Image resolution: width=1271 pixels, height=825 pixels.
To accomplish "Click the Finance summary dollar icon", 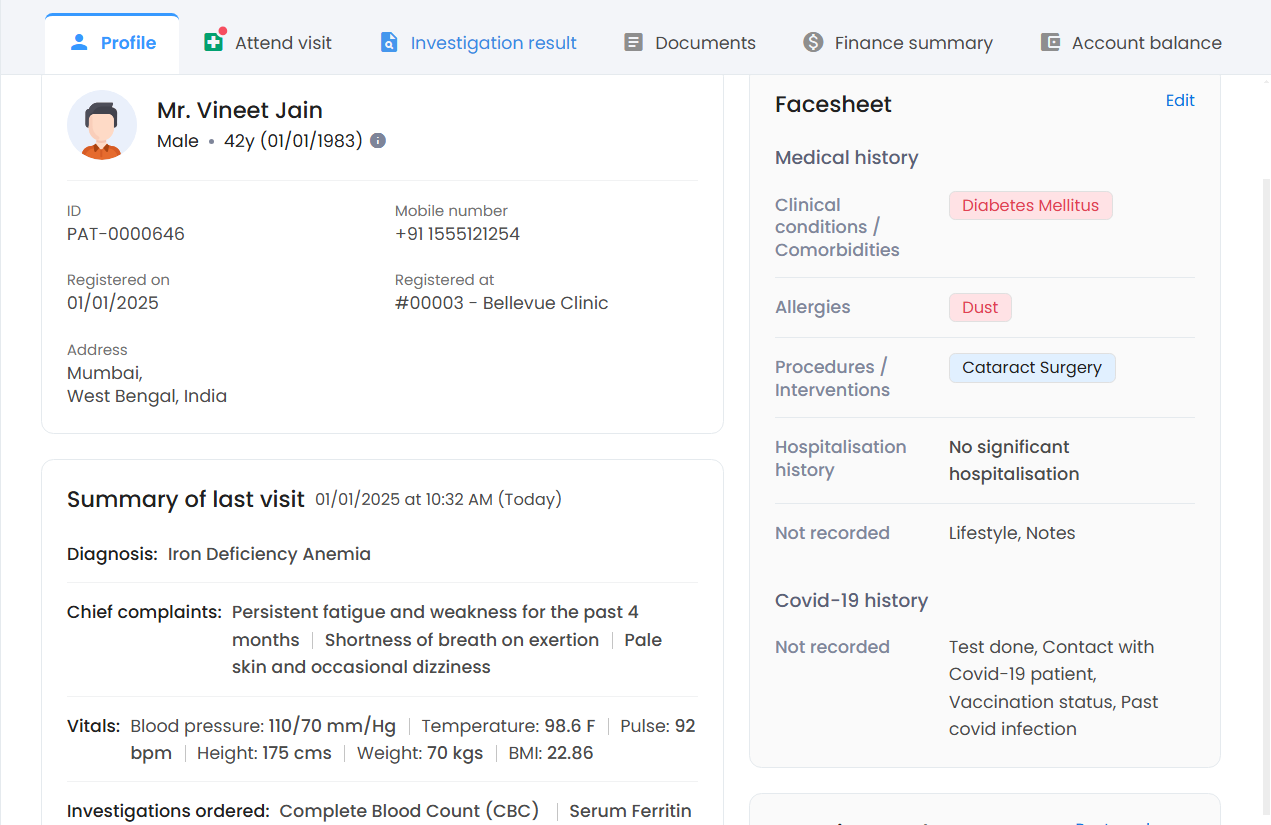I will 813,43.
